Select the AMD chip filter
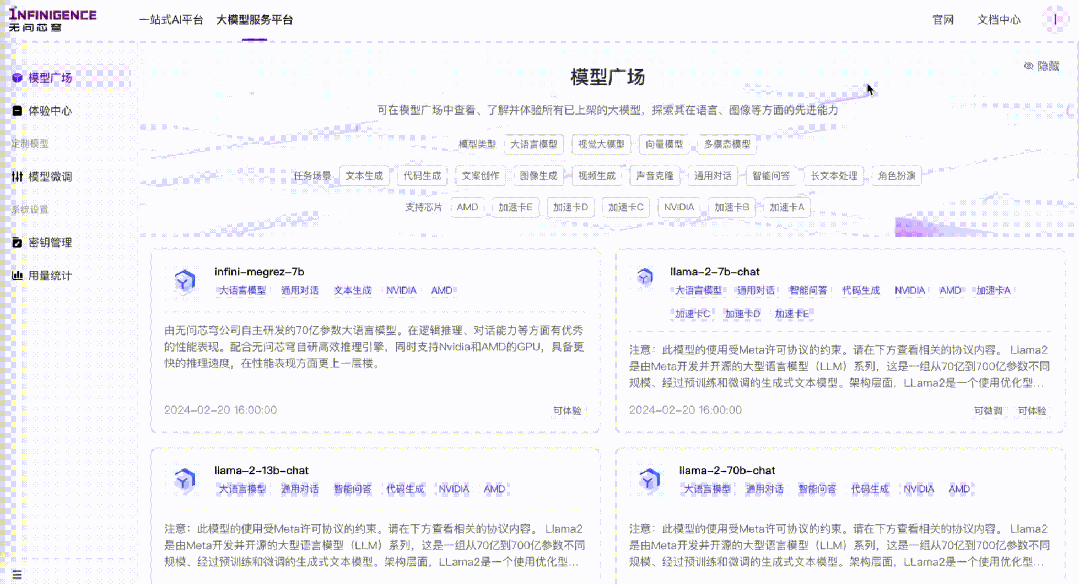The width and height of the screenshot is (1079, 584). [x=467, y=207]
